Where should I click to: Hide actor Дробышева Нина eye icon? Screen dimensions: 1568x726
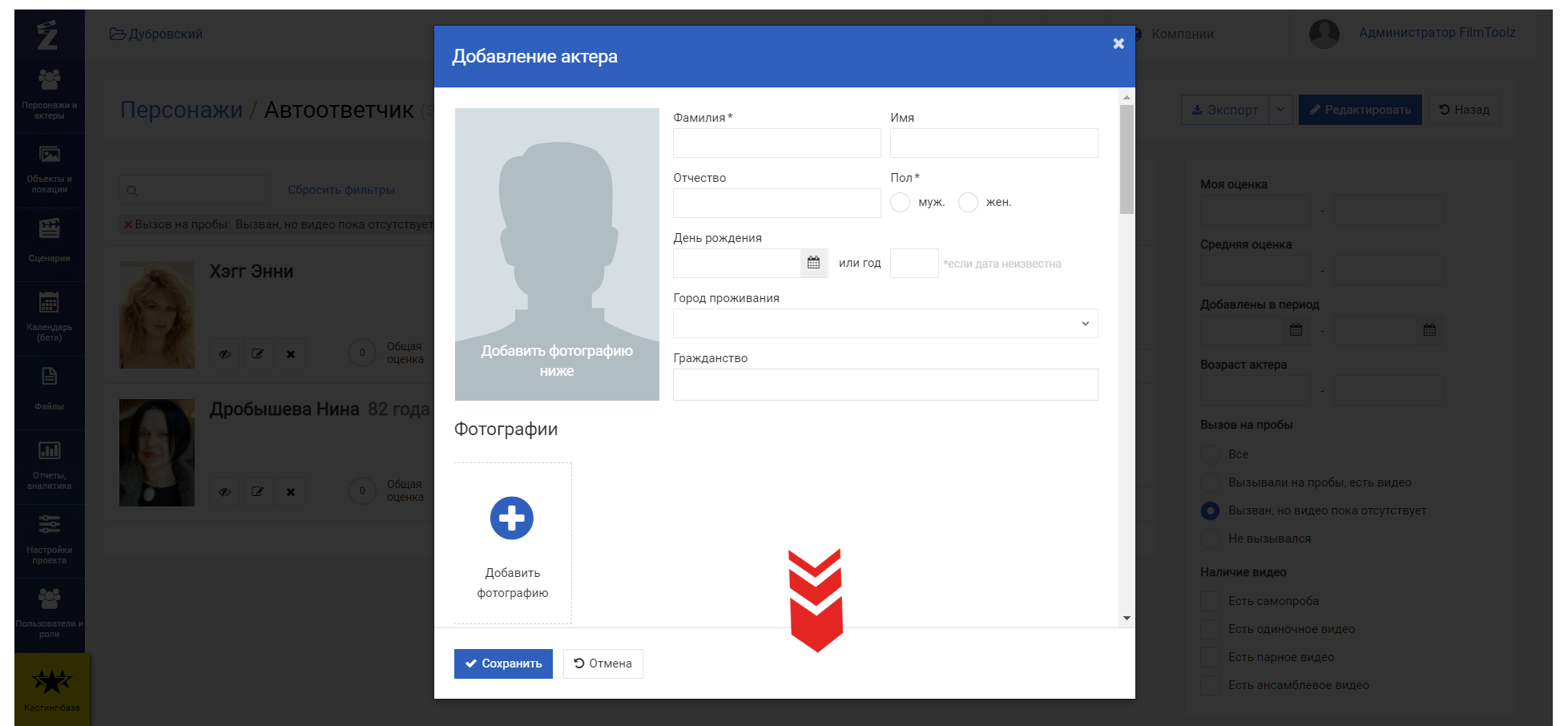[225, 491]
